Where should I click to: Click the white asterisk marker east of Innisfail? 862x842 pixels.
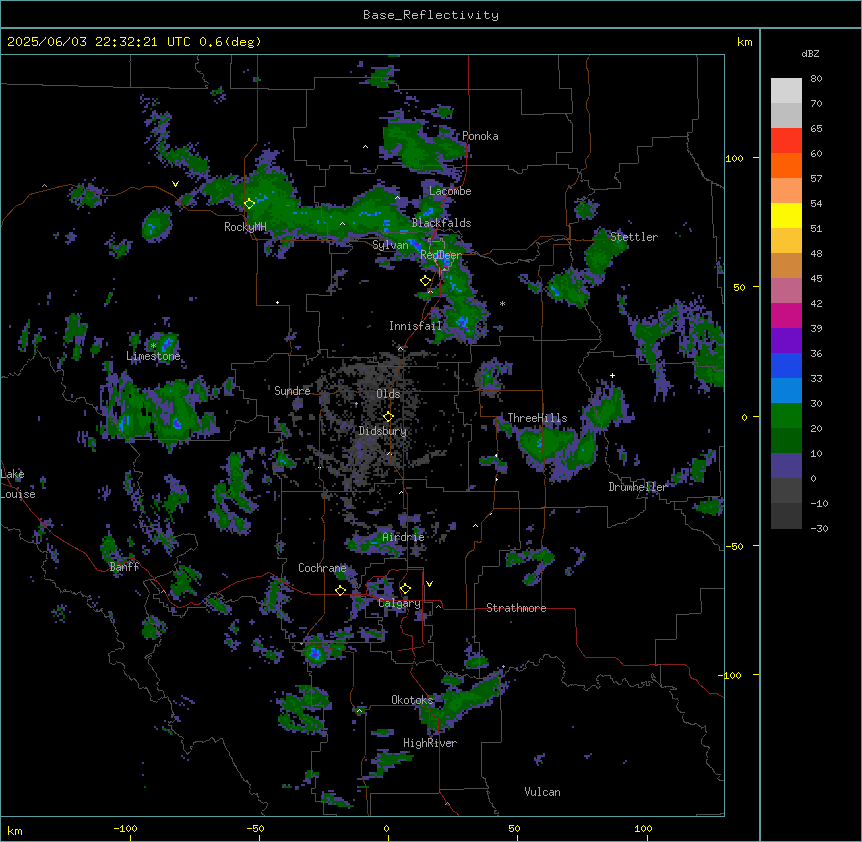click(502, 303)
